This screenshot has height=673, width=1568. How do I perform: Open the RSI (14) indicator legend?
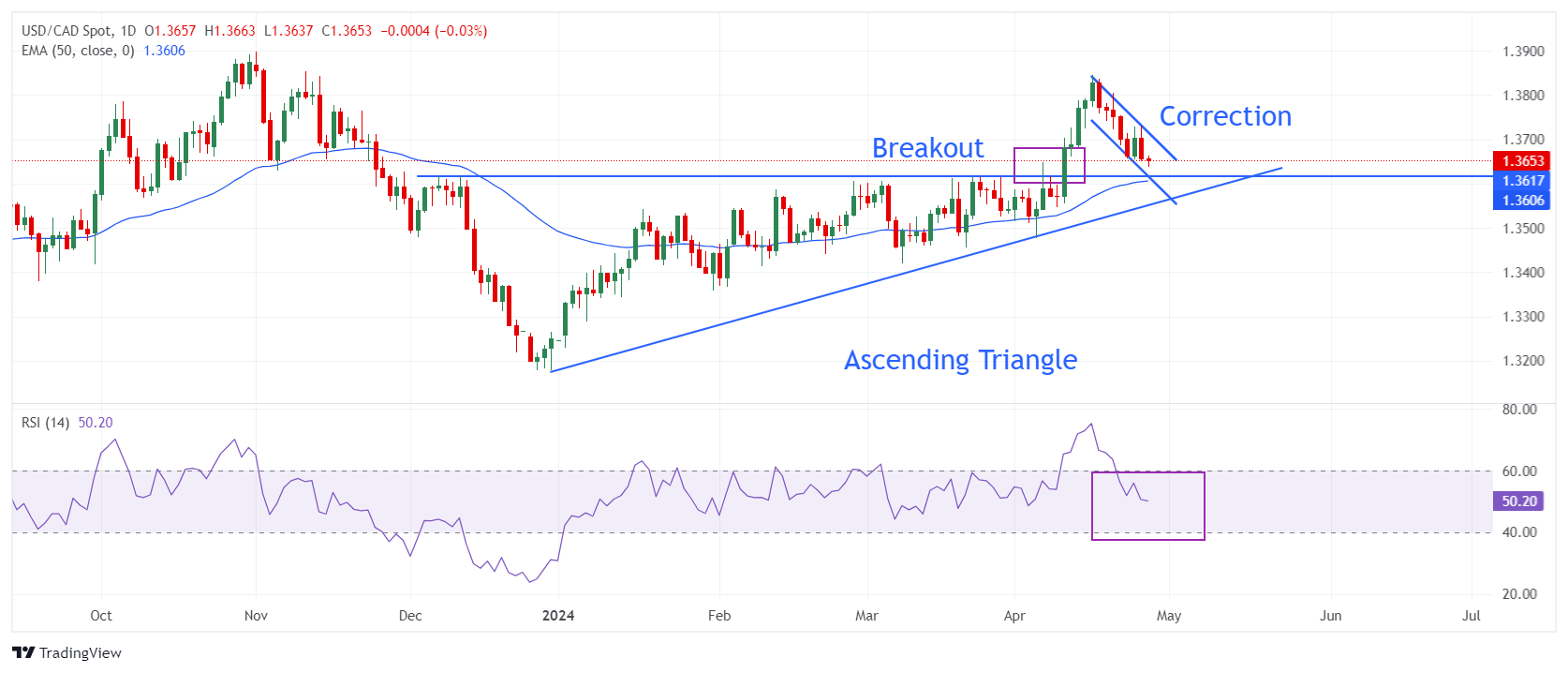[x=46, y=423]
